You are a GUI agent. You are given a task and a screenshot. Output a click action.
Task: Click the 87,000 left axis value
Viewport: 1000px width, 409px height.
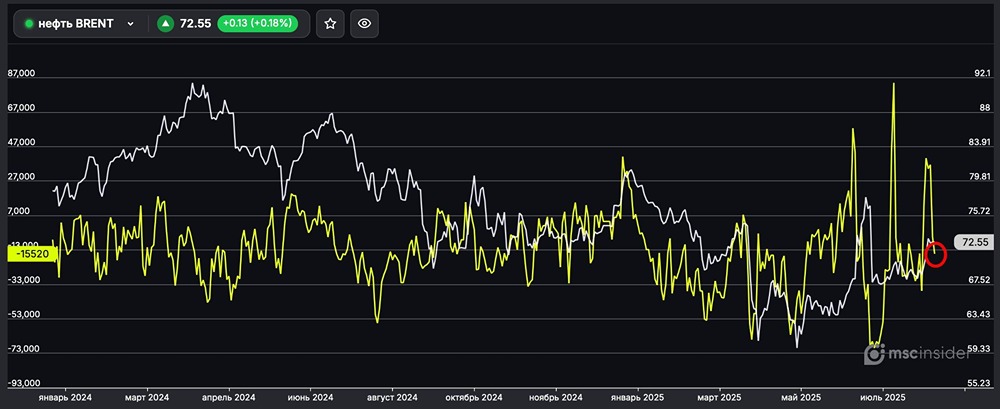[21, 74]
